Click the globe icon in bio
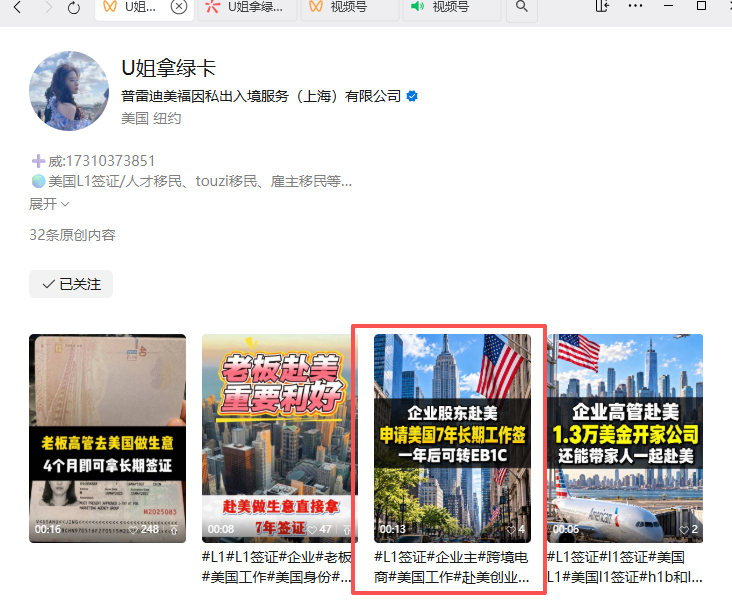Screen dimensions: 732x600 [x=38, y=181]
